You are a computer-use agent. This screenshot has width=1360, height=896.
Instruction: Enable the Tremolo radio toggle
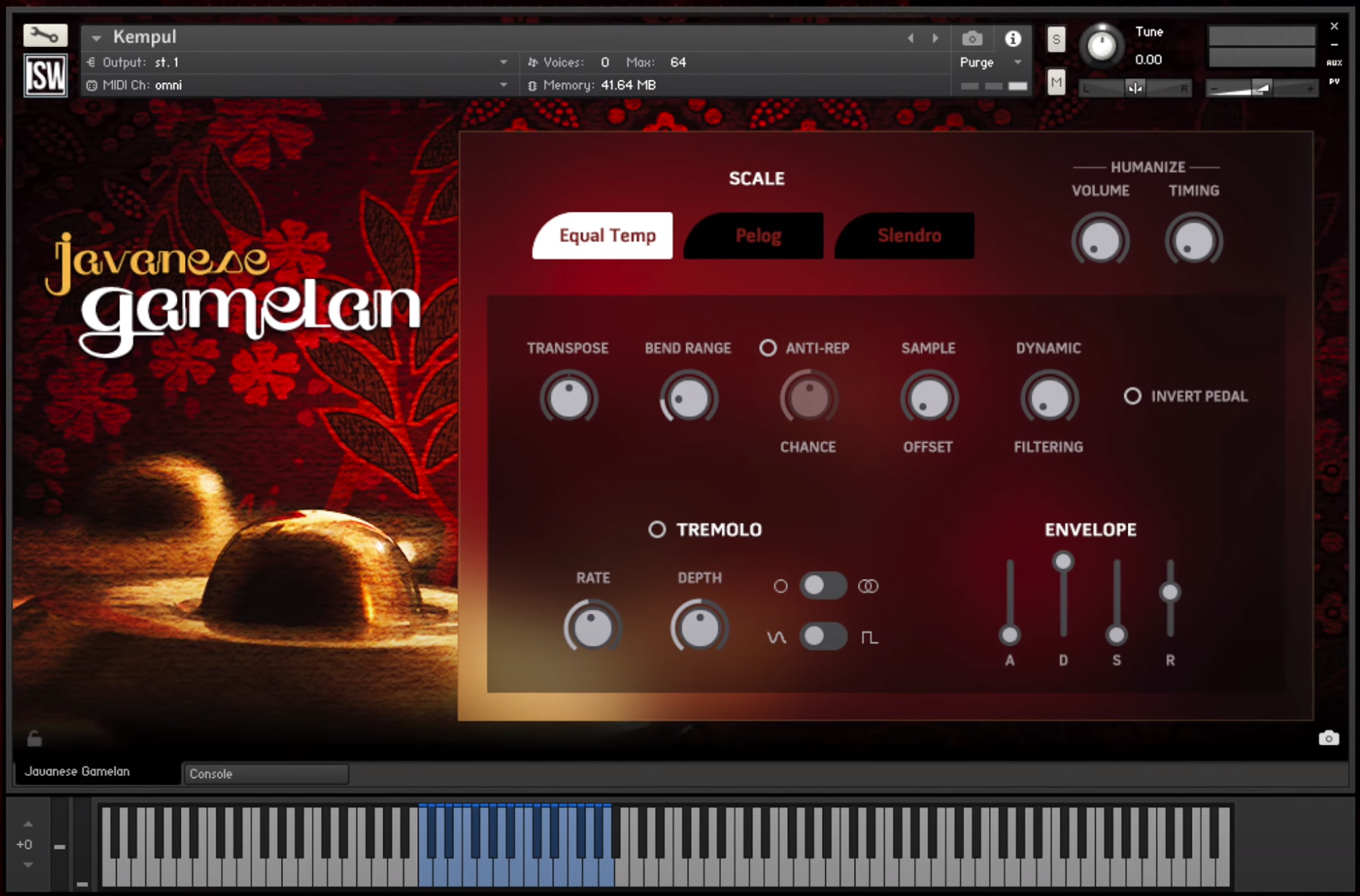[657, 530]
